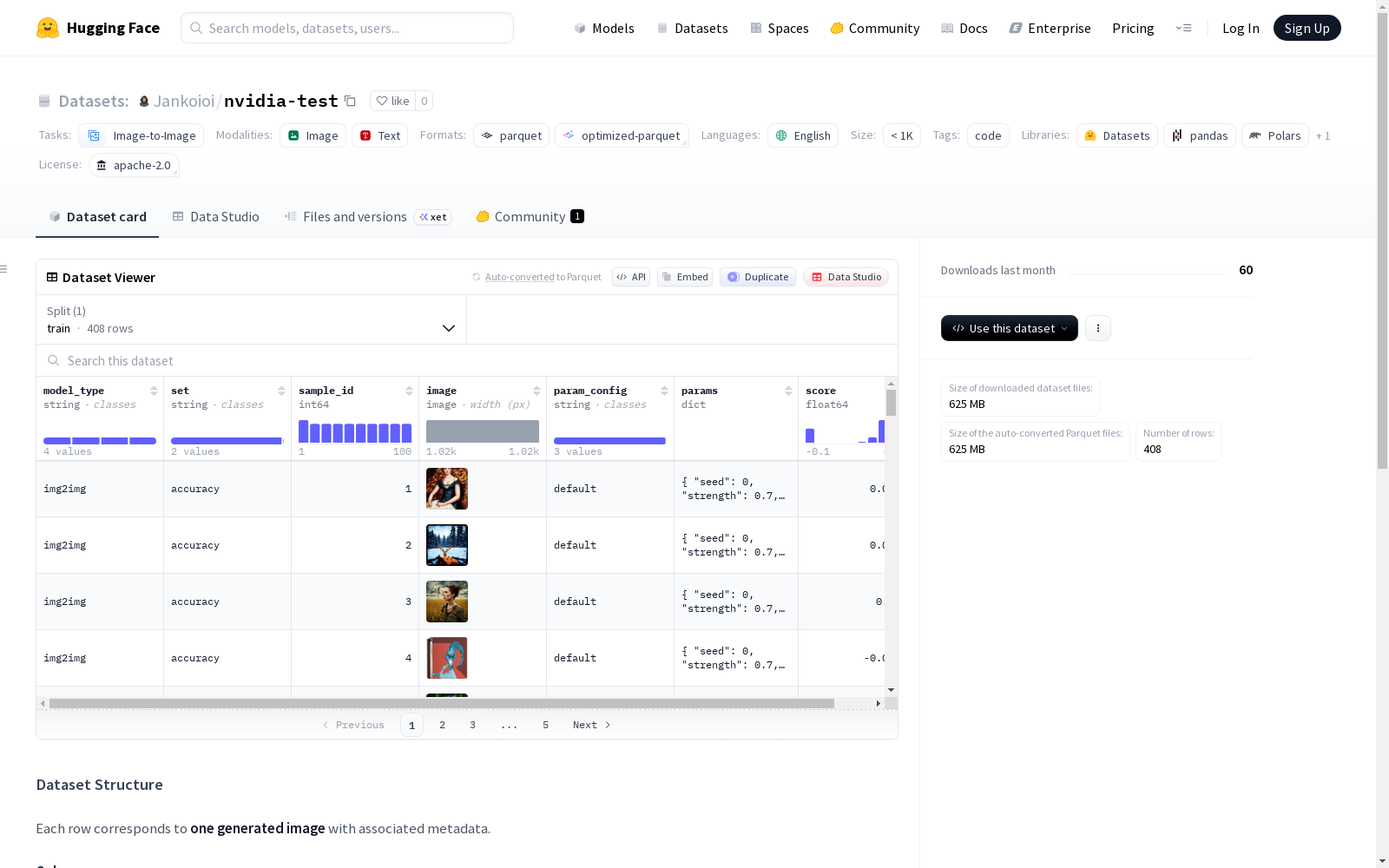This screenshot has height=868, width=1389.
Task: Open Spaces from the top navigation
Action: (x=779, y=28)
